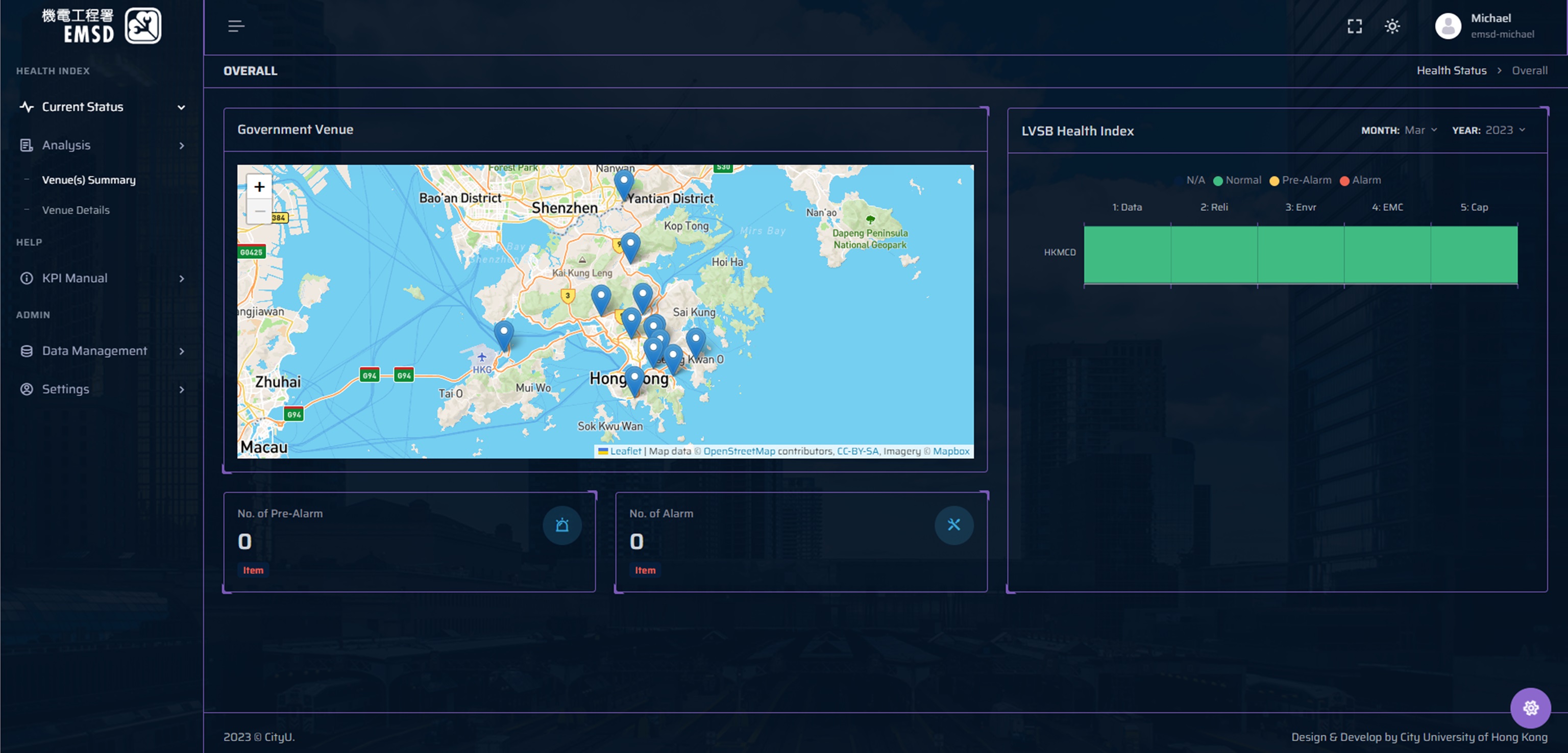Viewport: 1568px width, 753px height.
Task: Click the Alarm tools icon
Action: coord(954,525)
